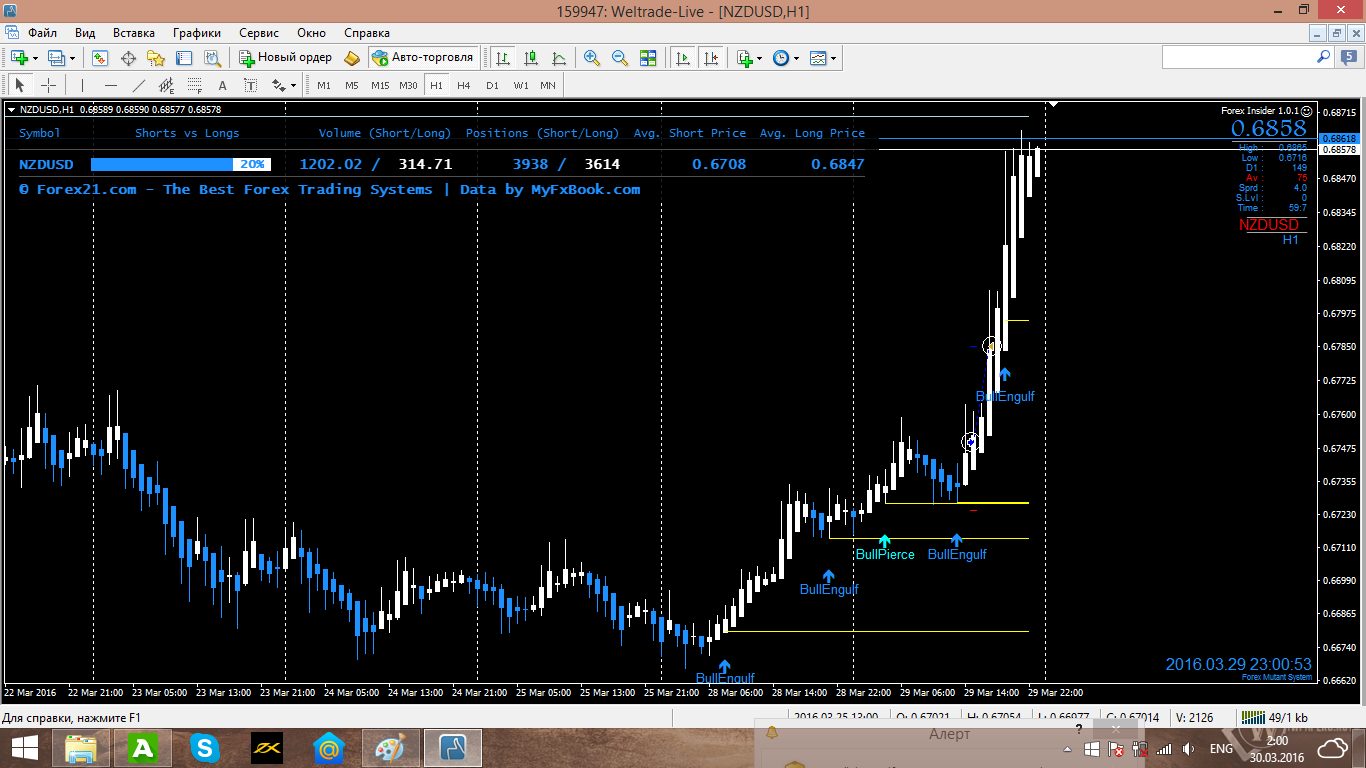Click the Новый ордер button
This screenshot has width=1366, height=768.
click(285, 58)
